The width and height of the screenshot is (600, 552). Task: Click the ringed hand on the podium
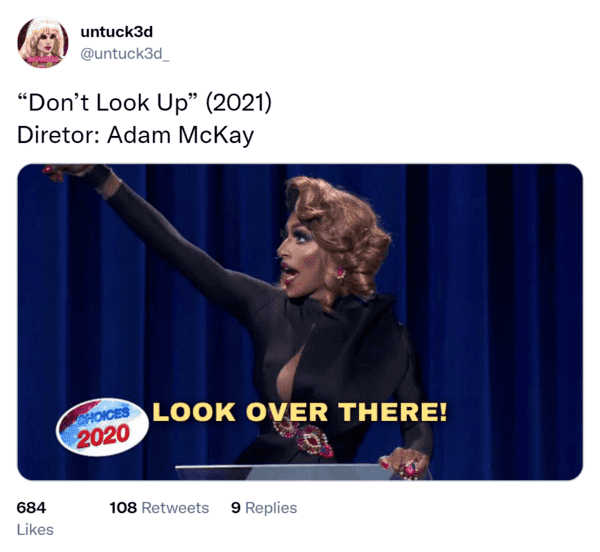coord(404,462)
